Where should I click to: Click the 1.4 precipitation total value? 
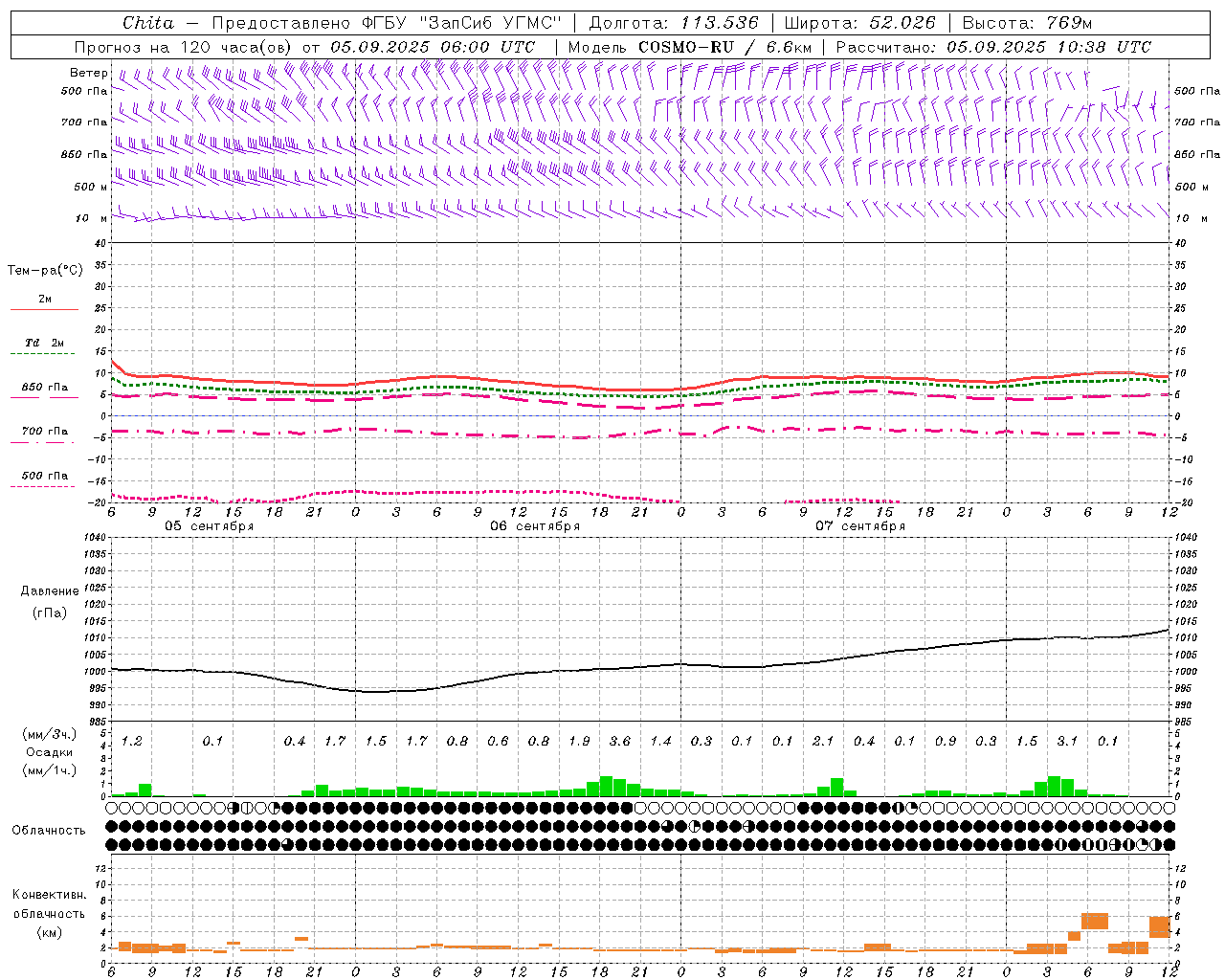tap(660, 741)
